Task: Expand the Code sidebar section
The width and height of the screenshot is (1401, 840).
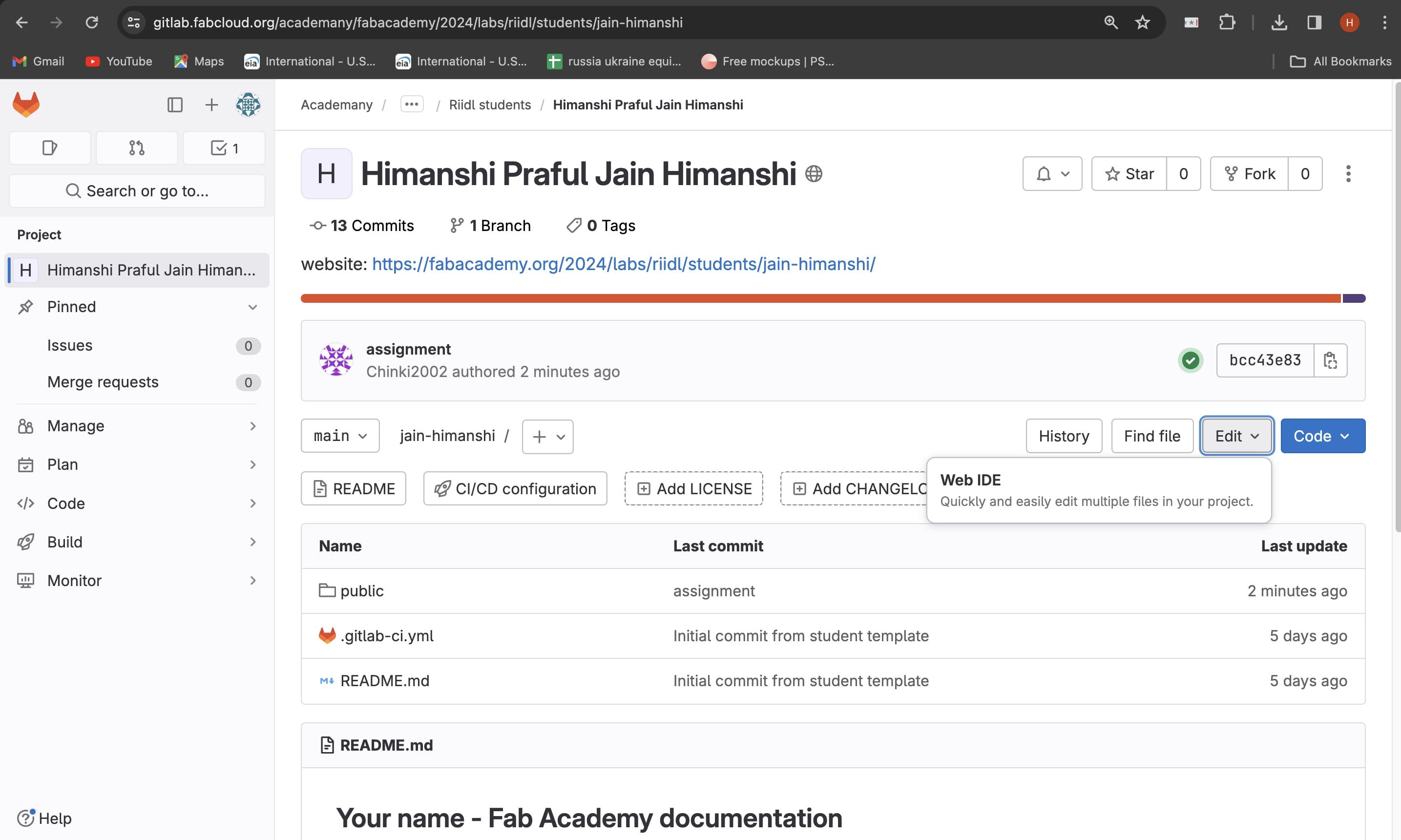Action: 137,503
